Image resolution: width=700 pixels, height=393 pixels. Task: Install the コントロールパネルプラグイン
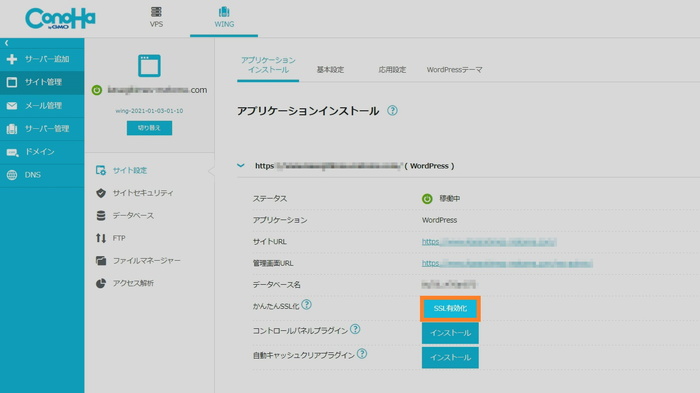[450, 333]
